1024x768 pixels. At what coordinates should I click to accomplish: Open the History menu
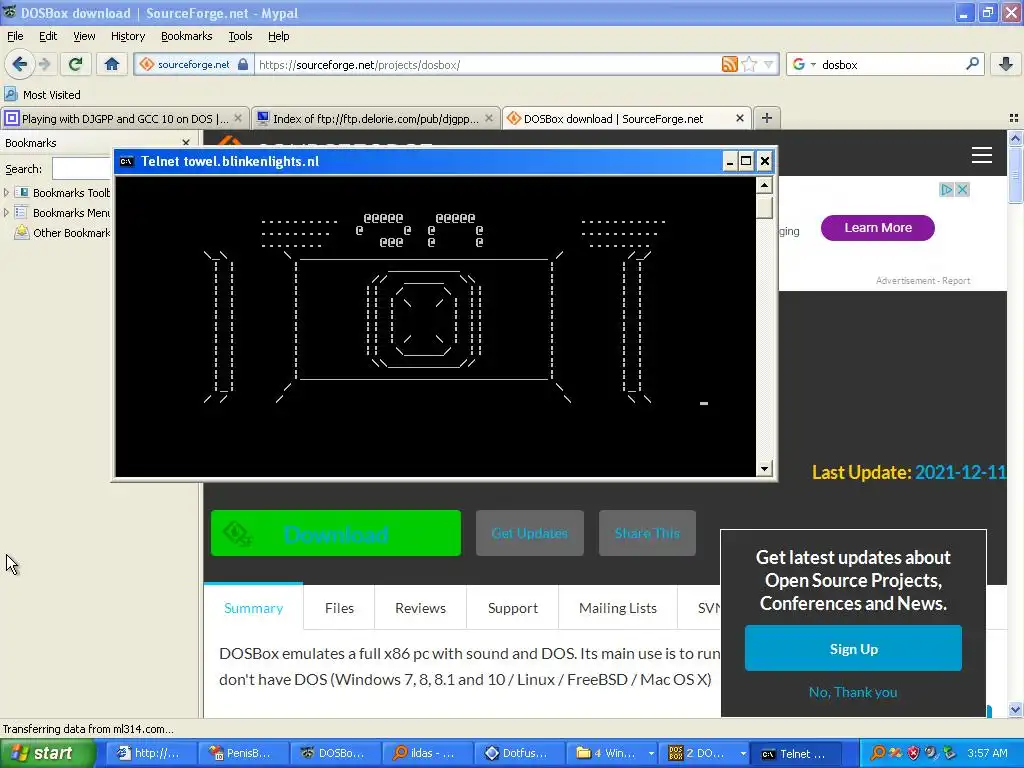127,36
